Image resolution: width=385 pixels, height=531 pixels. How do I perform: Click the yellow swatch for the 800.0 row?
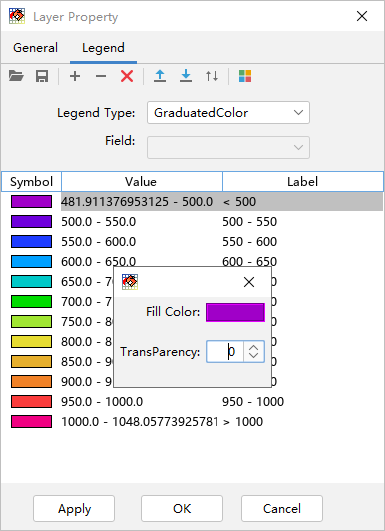pyautogui.click(x=31, y=341)
